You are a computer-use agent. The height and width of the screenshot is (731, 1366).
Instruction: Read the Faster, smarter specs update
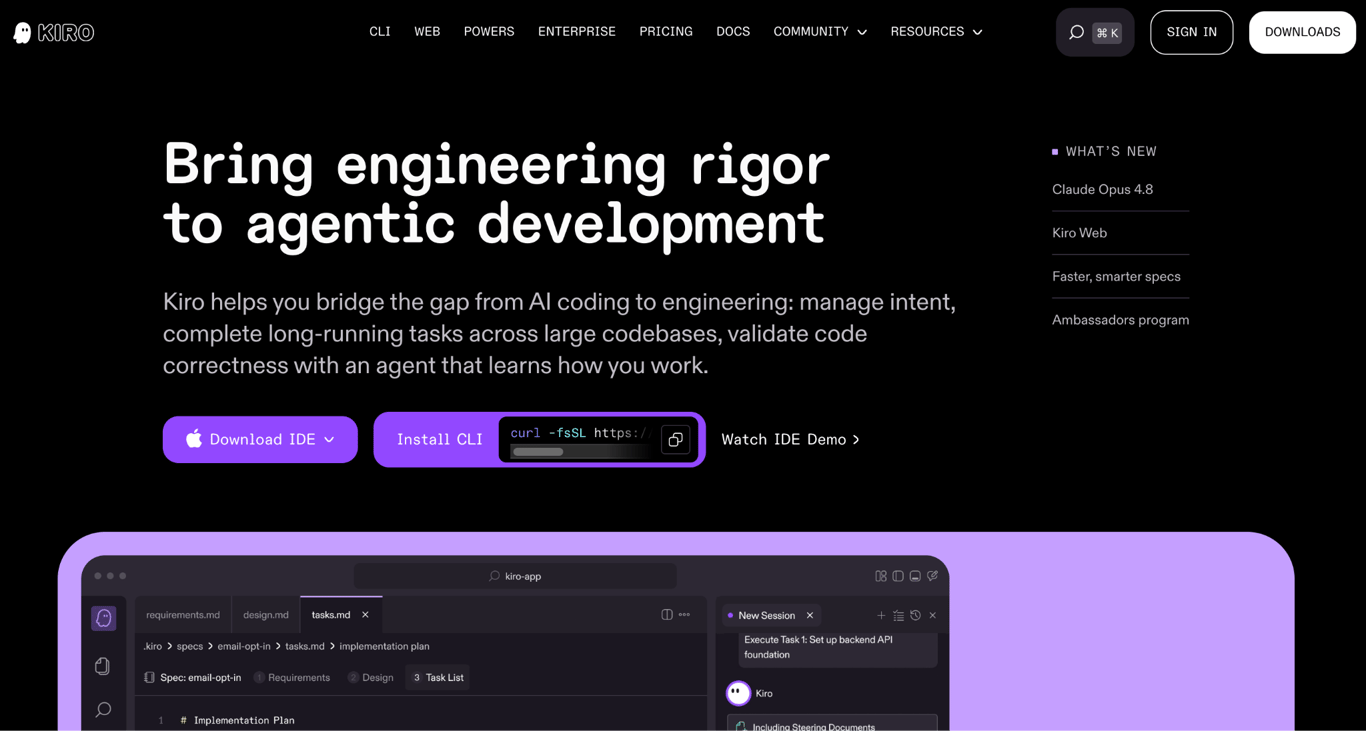(1116, 277)
